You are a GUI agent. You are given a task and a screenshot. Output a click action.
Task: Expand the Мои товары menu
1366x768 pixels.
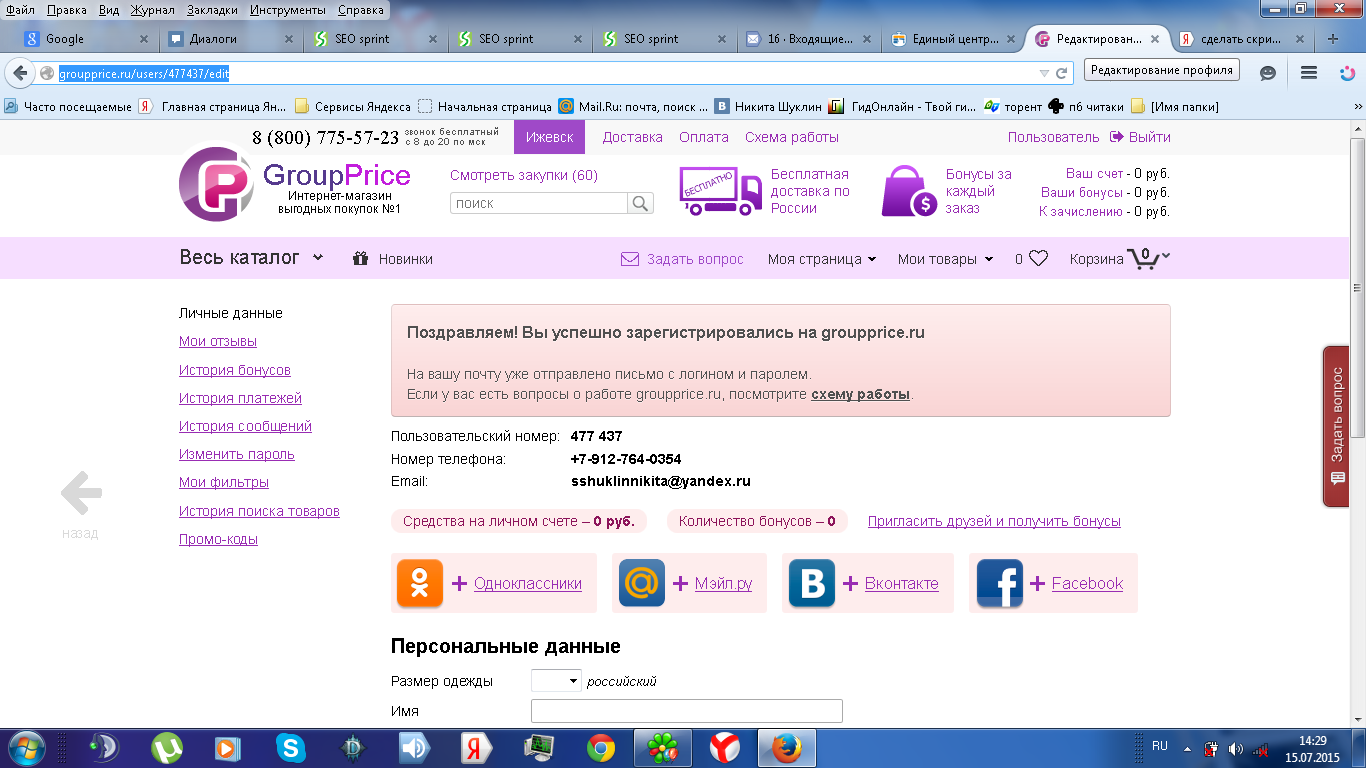[946, 259]
